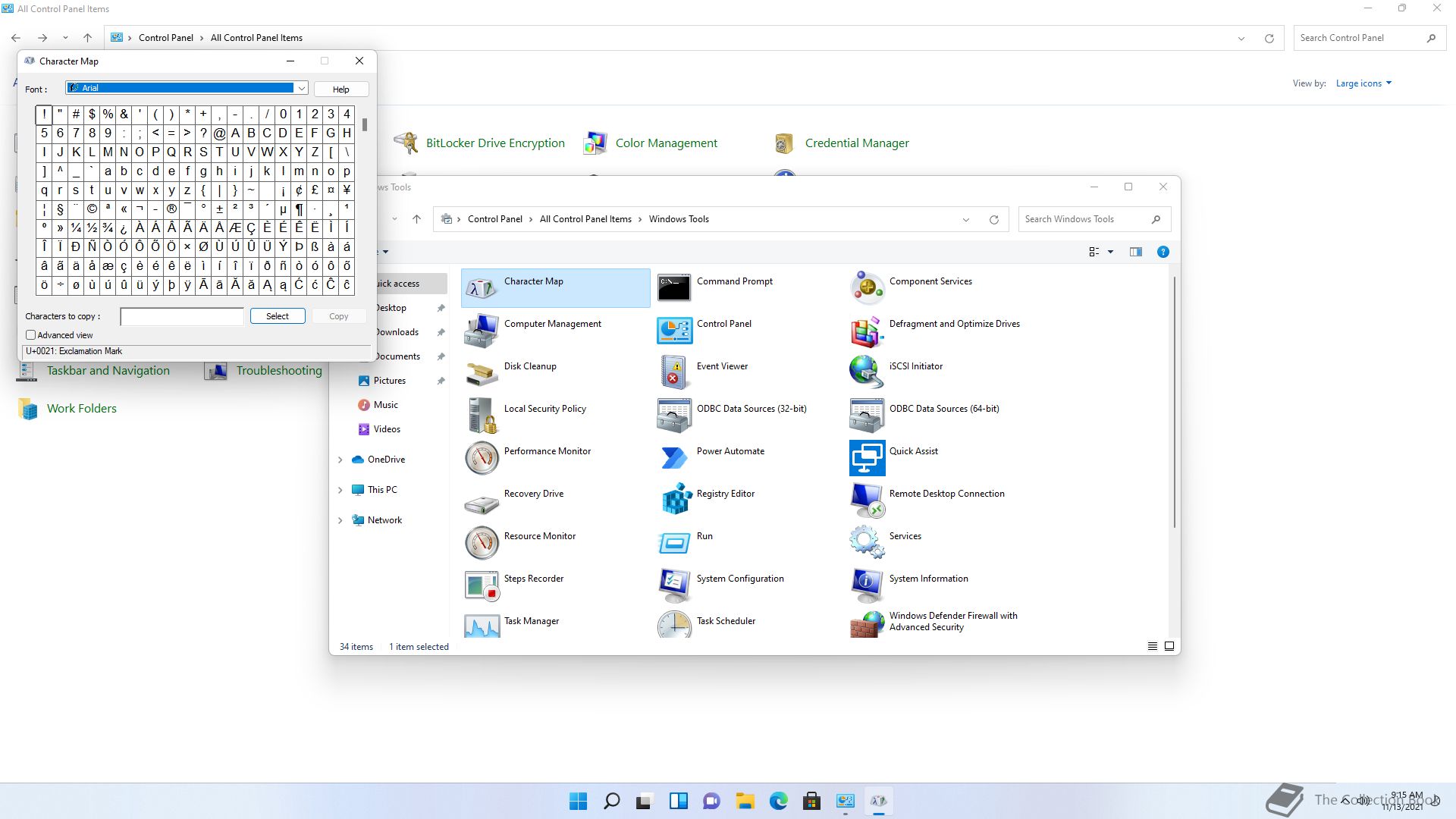
Task: Open Event Viewer icon
Action: pos(674,372)
